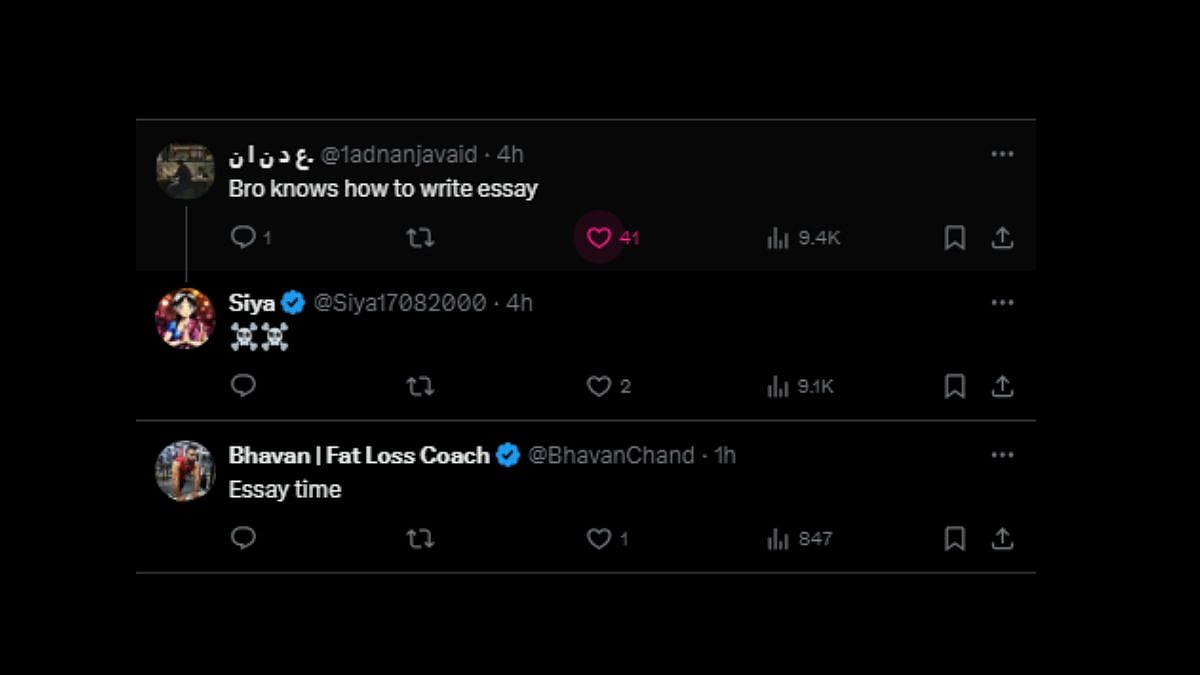This screenshot has height=675, width=1200.
Task: Bookmark the 'Essay time' tweet
Action: click(x=954, y=538)
